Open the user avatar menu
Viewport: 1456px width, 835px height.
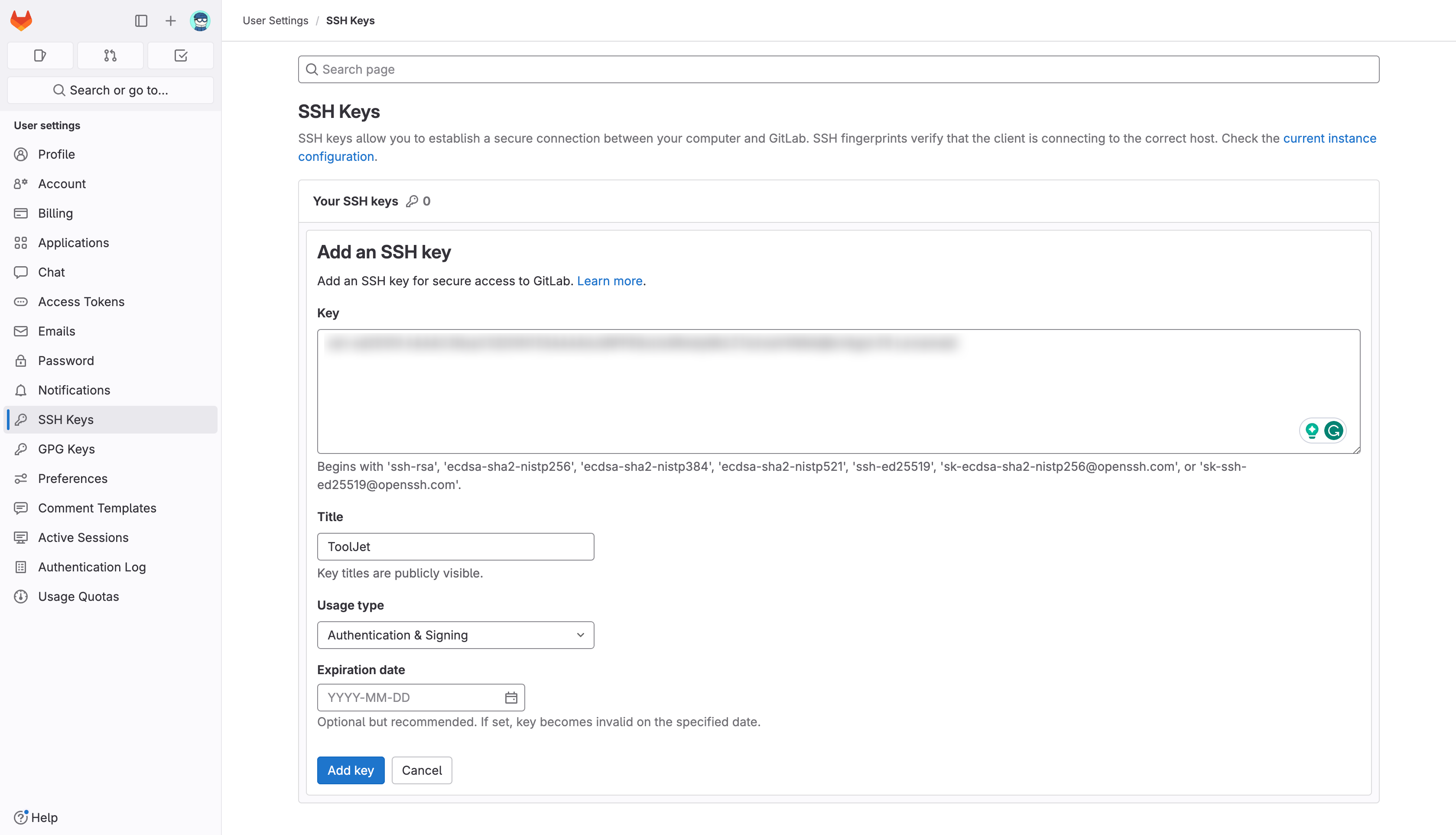tap(200, 21)
